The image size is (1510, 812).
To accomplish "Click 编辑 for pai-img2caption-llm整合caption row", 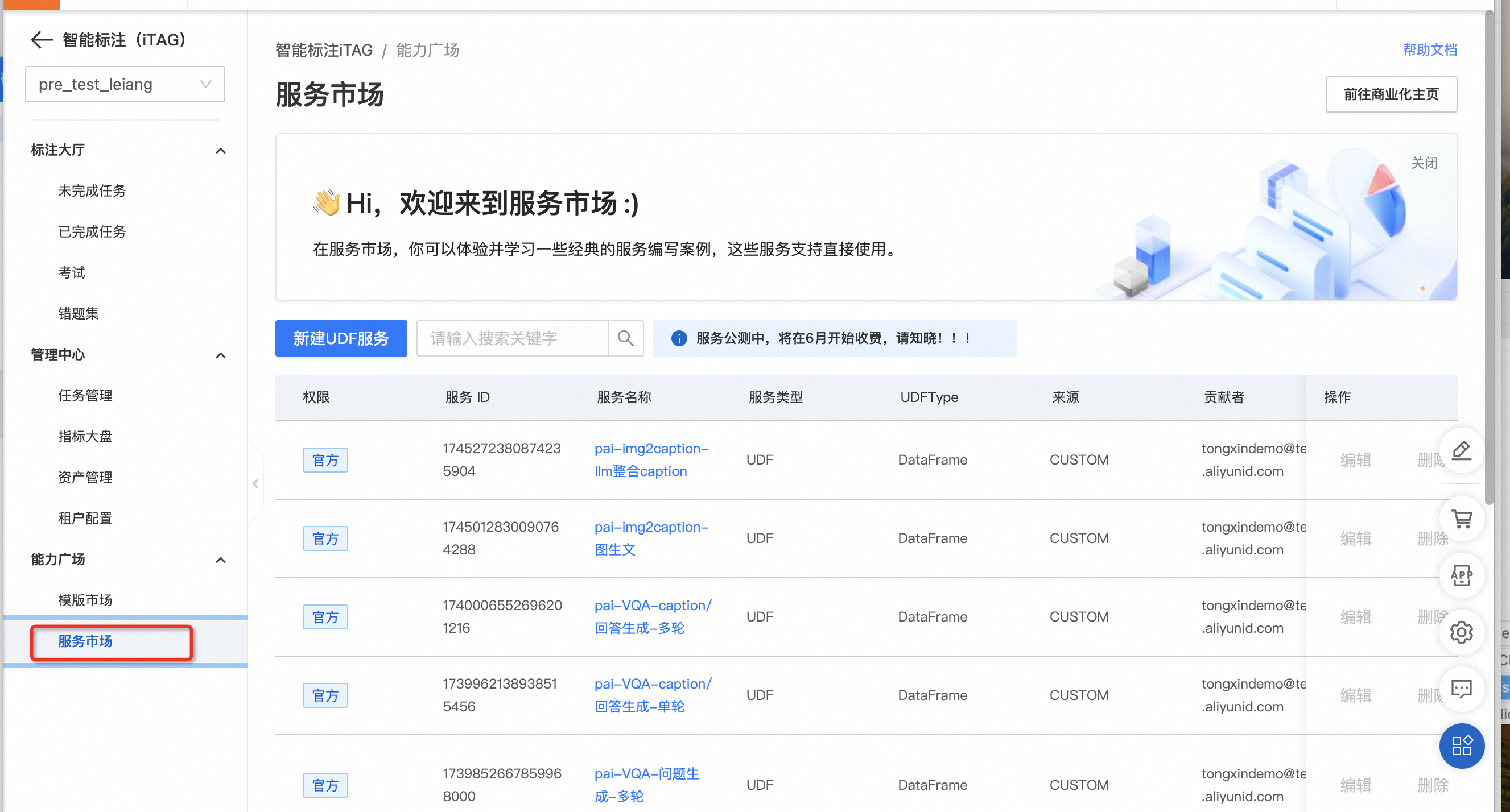I will pyautogui.click(x=1356, y=460).
